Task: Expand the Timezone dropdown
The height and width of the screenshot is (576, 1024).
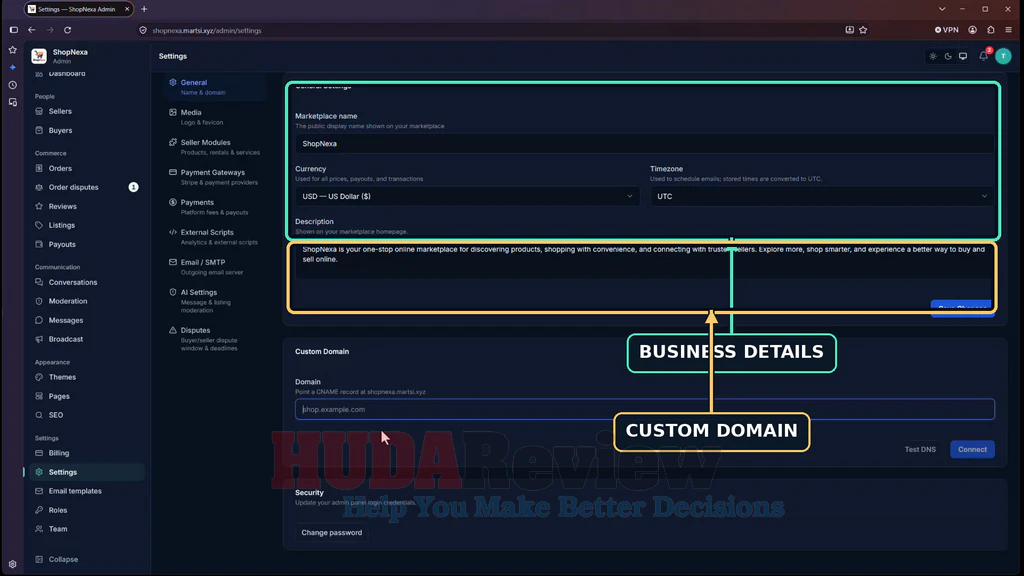Action: click(822, 197)
